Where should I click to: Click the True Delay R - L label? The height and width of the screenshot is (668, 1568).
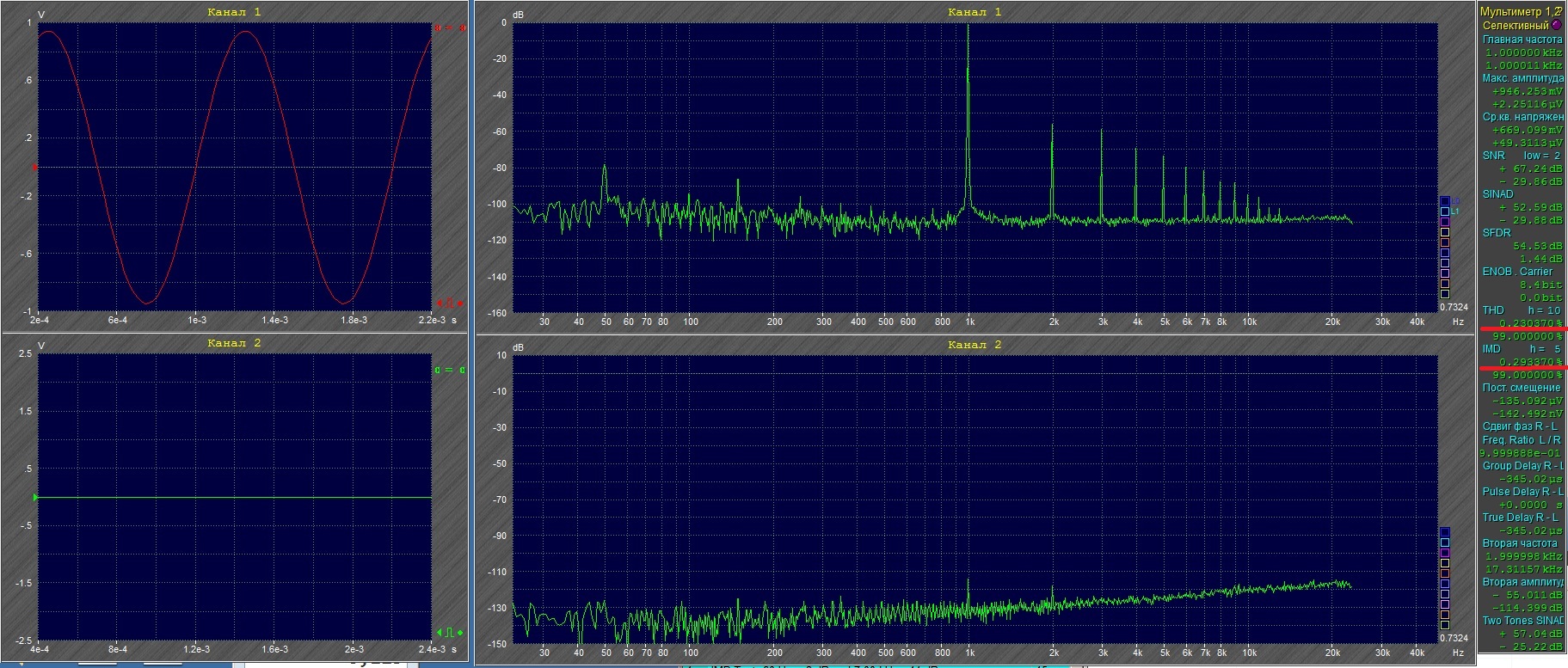click(x=1521, y=518)
